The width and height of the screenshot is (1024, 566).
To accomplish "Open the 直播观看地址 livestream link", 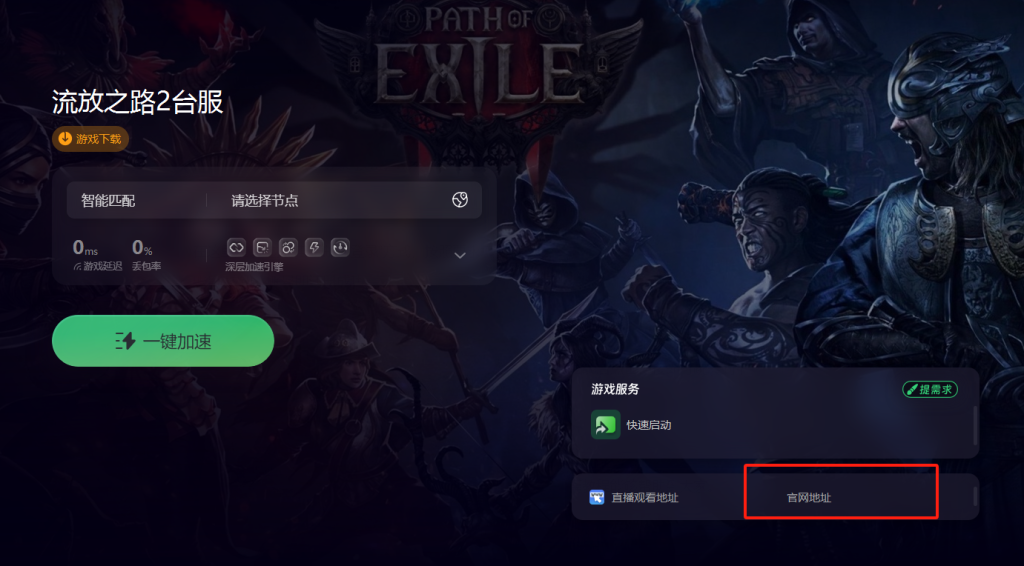I will [645, 497].
